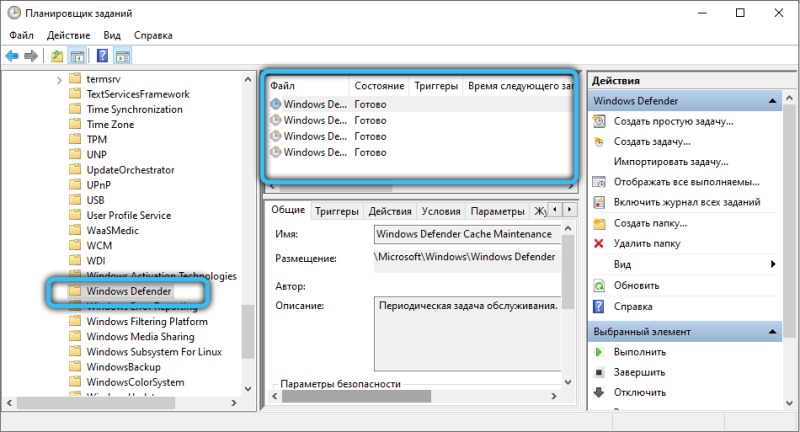Collapse the Windows Defender actions section
Image resolution: width=800 pixels, height=432 pixels.
[772, 101]
